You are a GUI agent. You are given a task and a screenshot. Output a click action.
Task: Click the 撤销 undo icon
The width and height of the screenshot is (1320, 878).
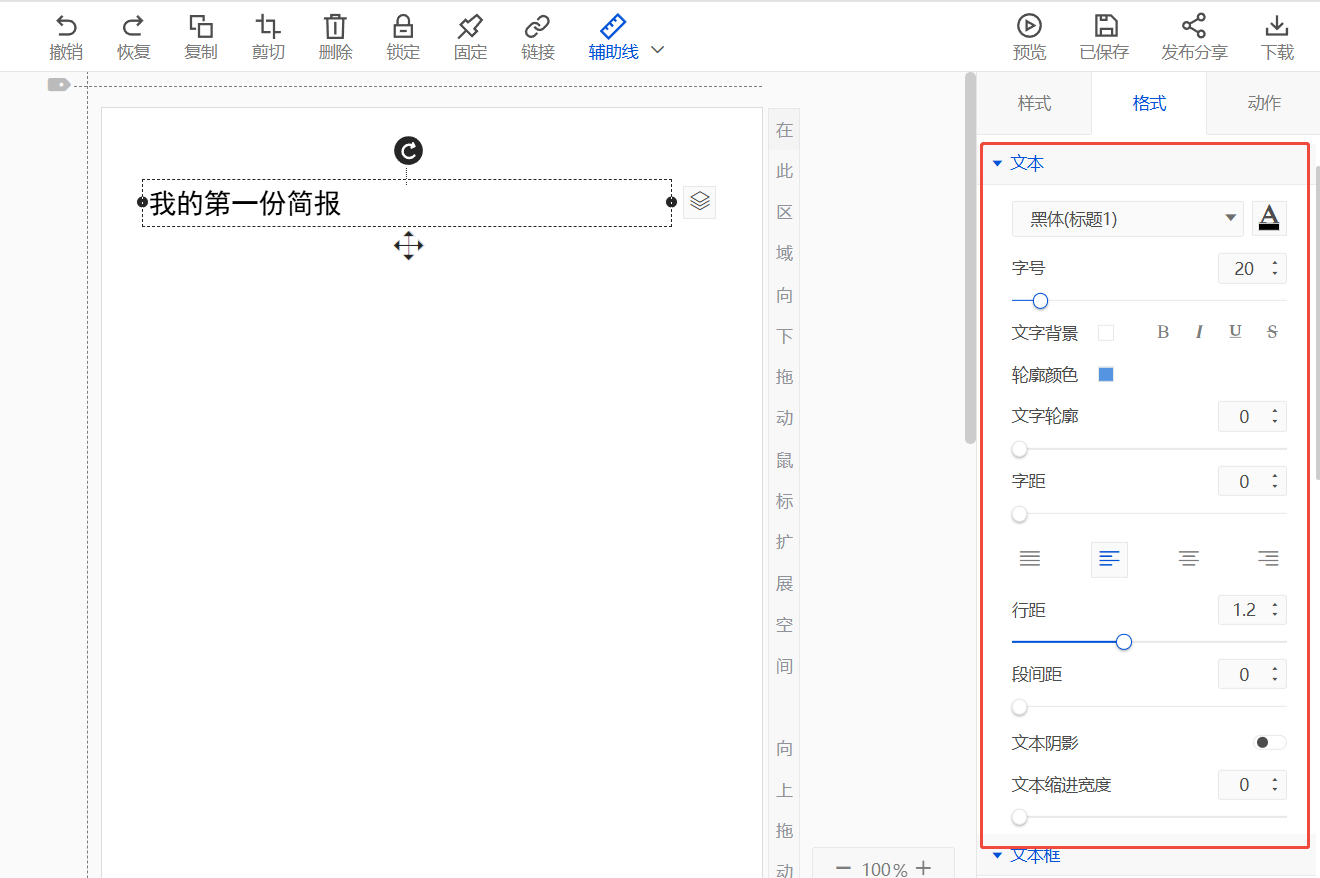[66, 27]
